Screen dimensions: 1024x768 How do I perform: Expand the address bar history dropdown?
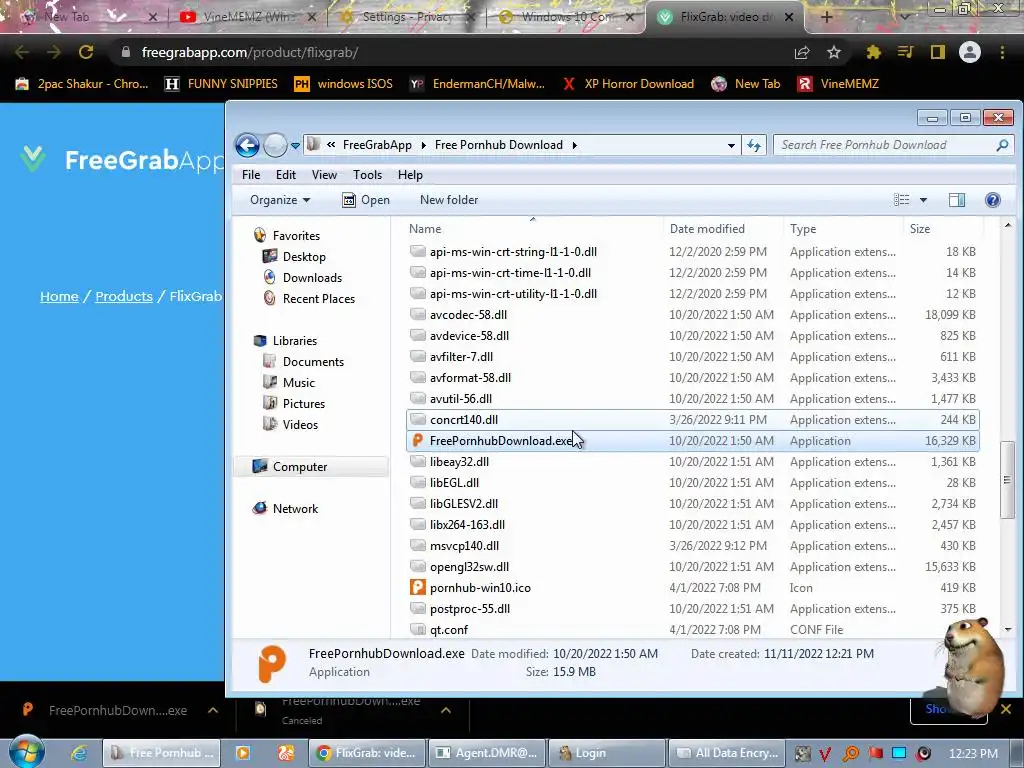[731, 146]
